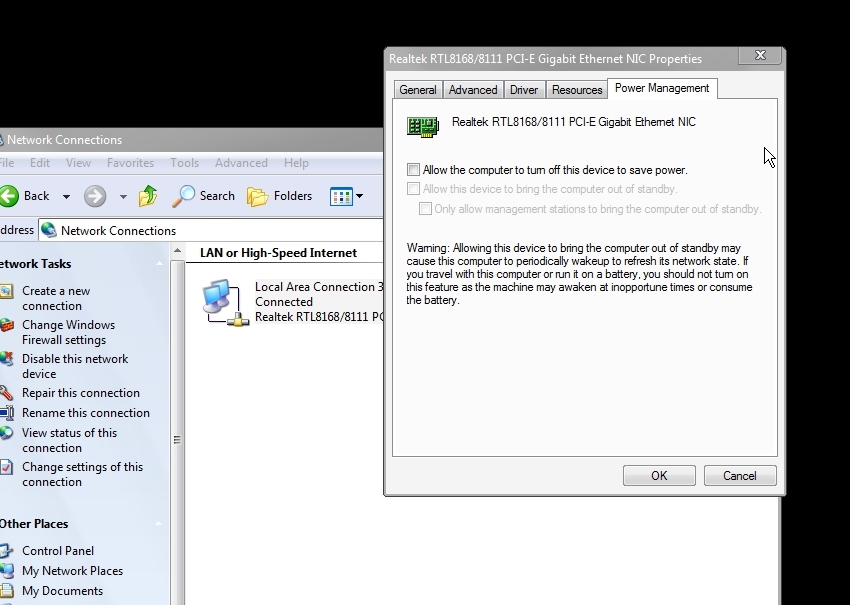Click the task pane scrollbar up arrow
The width and height of the screenshot is (850, 605).
(x=177, y=252)
